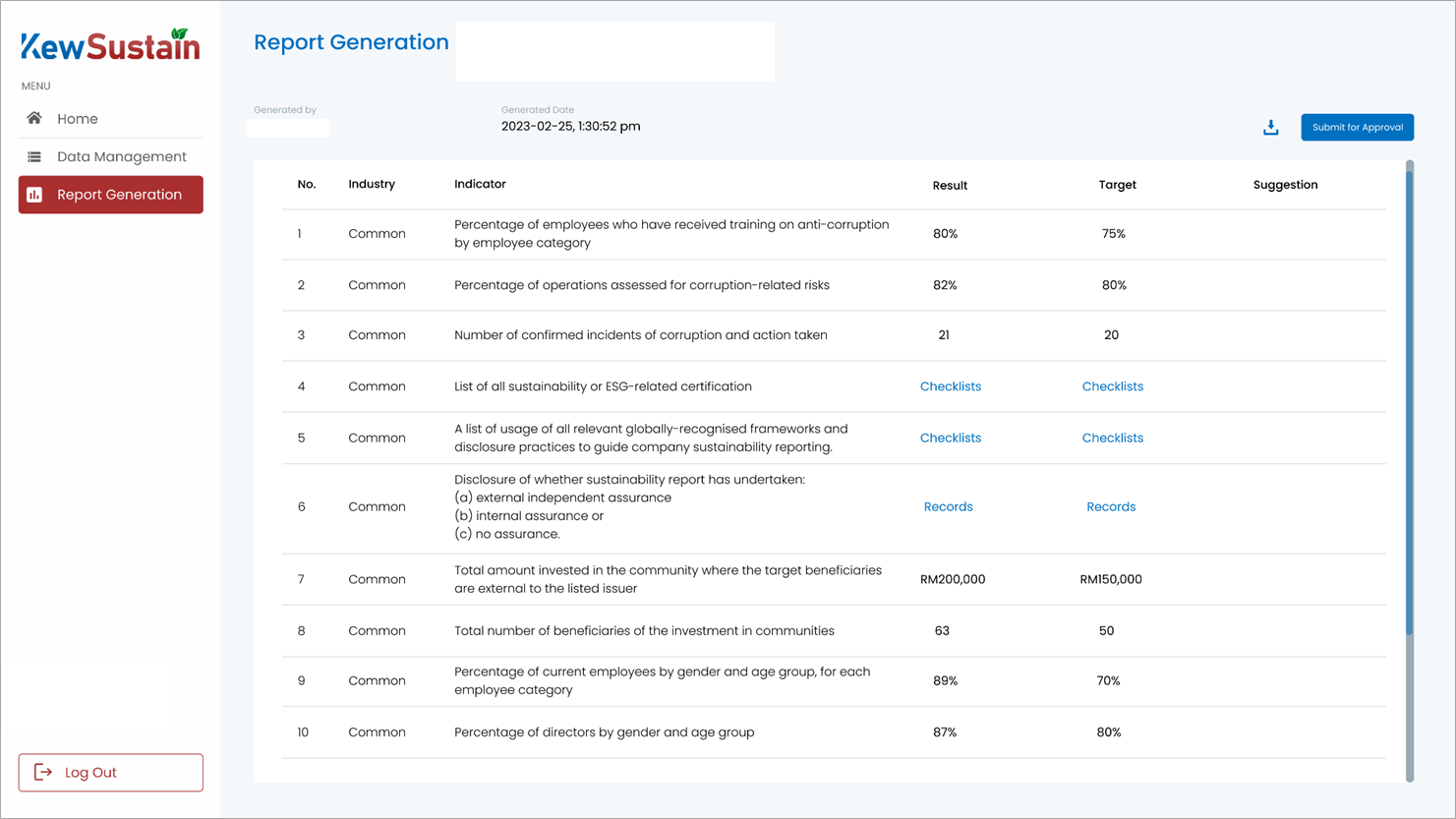This screenshot has width=1456, height=819.
Task: Click the Submit for Approval button
Action: coord(1357,127)
